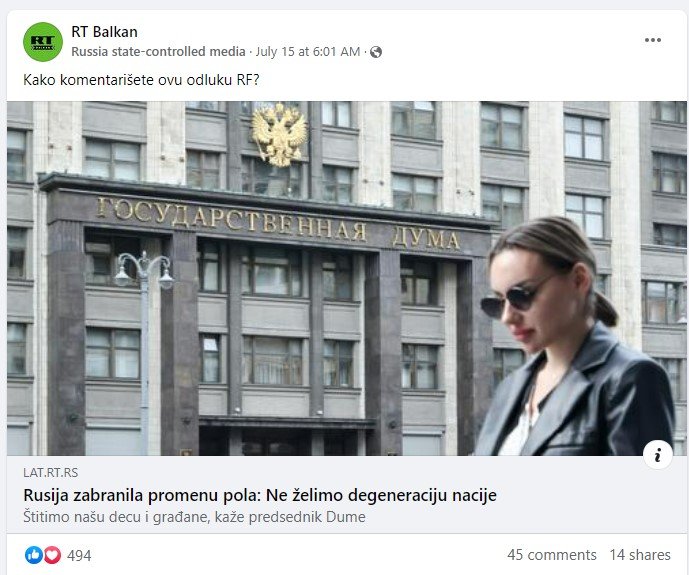Open the RT Balkan page name link

(x=105, y=32)
